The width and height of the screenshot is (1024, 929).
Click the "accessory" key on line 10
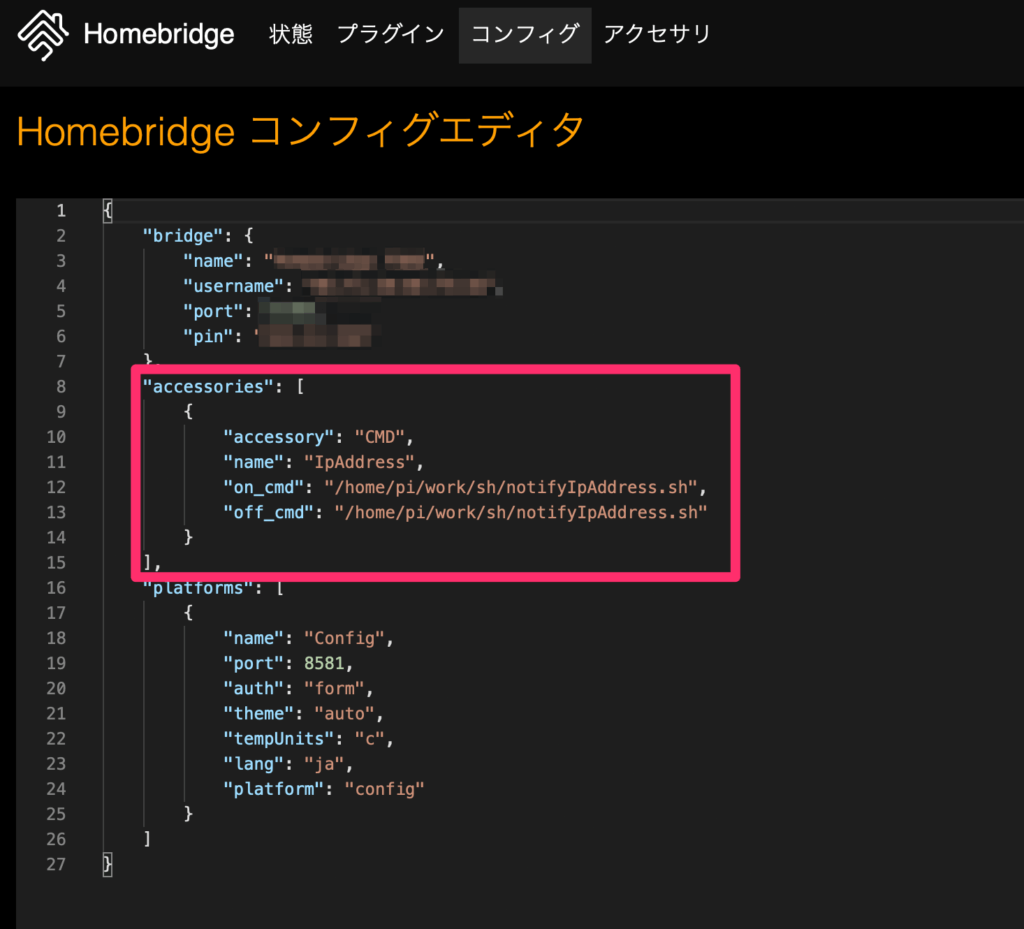pyautogui.click(x=279, y=437)
